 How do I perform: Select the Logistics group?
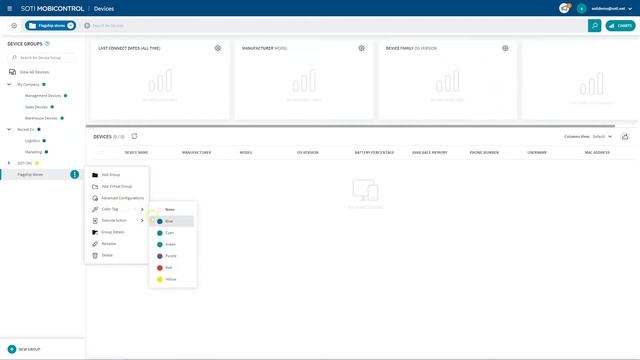tap(32, 140)
